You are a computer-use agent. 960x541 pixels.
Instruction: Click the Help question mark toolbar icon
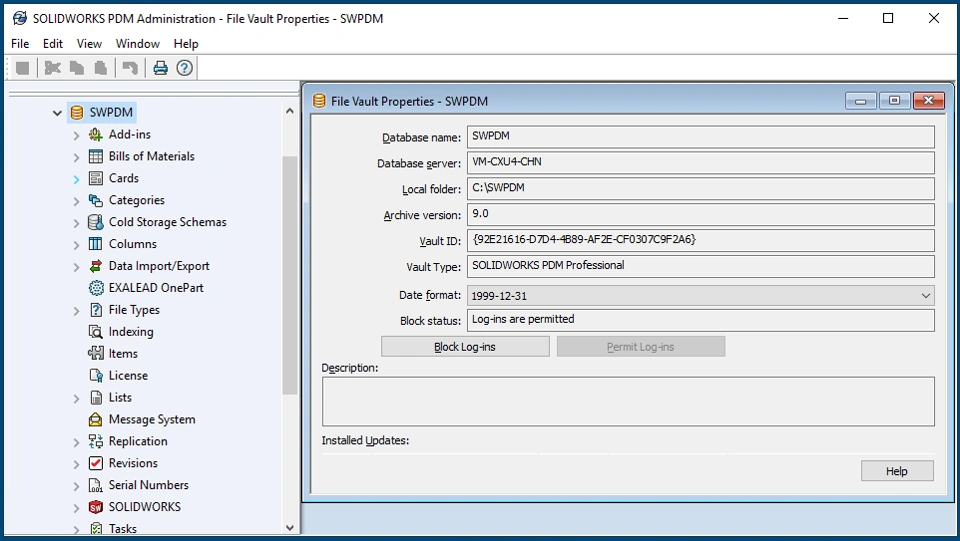coord(184,68)
